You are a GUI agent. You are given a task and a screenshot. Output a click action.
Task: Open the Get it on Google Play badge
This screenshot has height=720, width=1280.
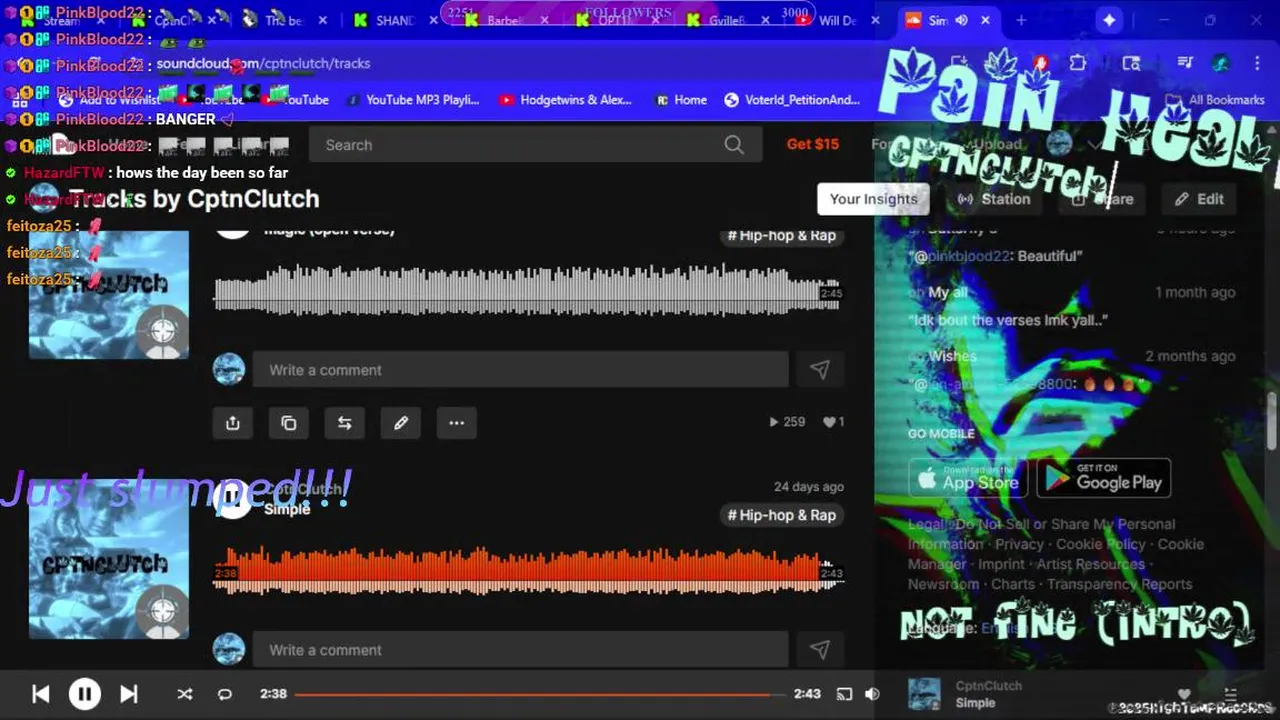1104,479
